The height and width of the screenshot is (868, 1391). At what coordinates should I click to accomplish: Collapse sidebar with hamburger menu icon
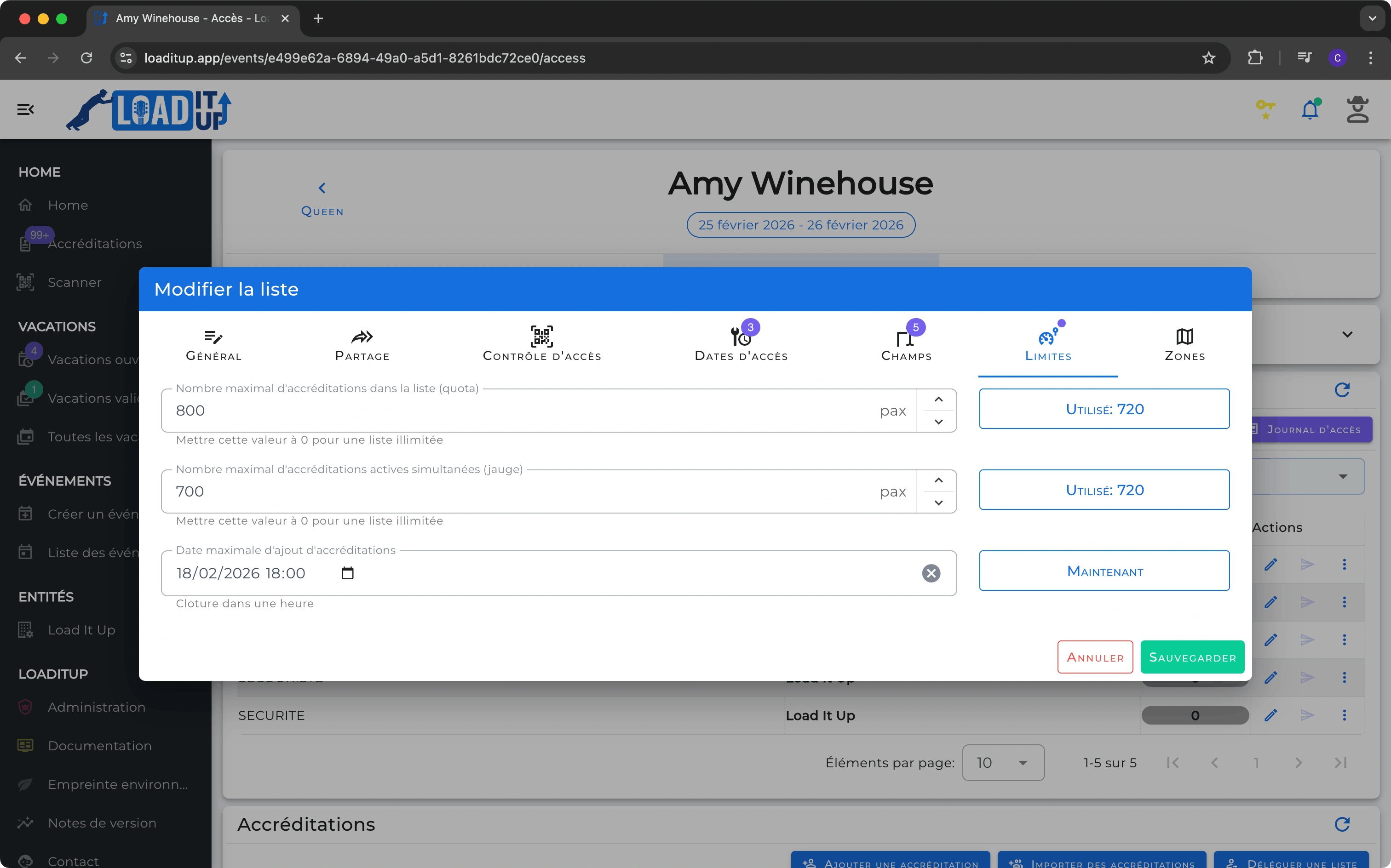pyautogui.click(x=25, y=109)
